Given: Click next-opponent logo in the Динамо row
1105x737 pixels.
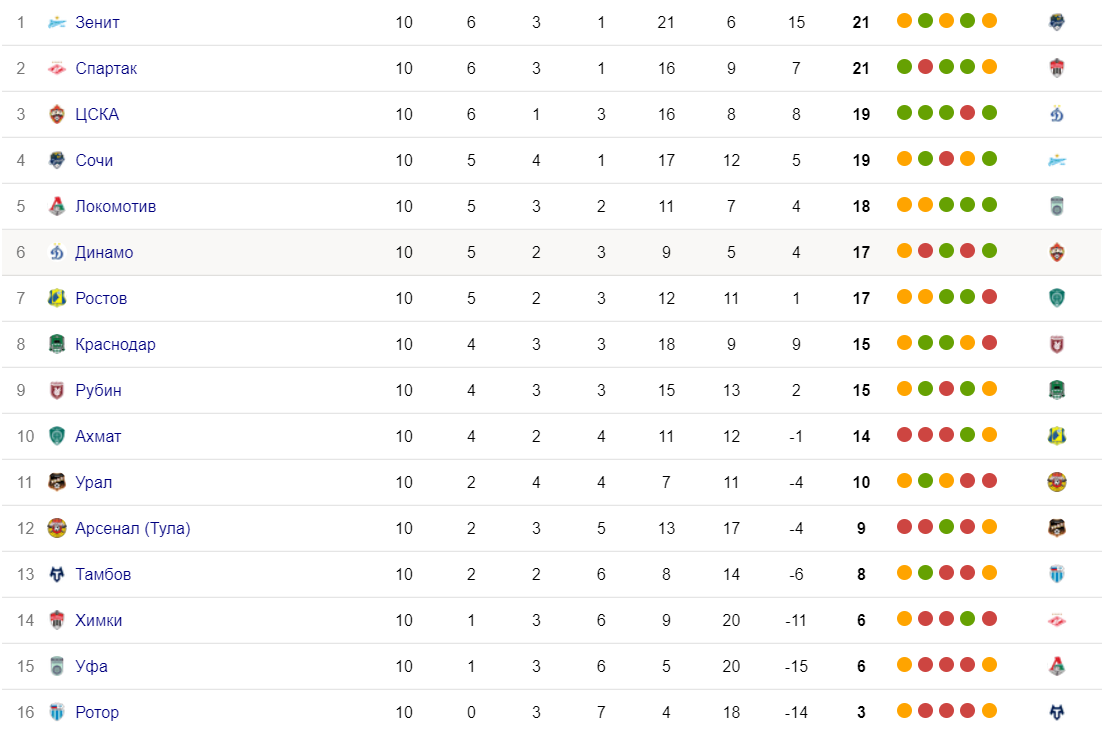Looking at the screenshot, I should click(x=1056, y=252).
